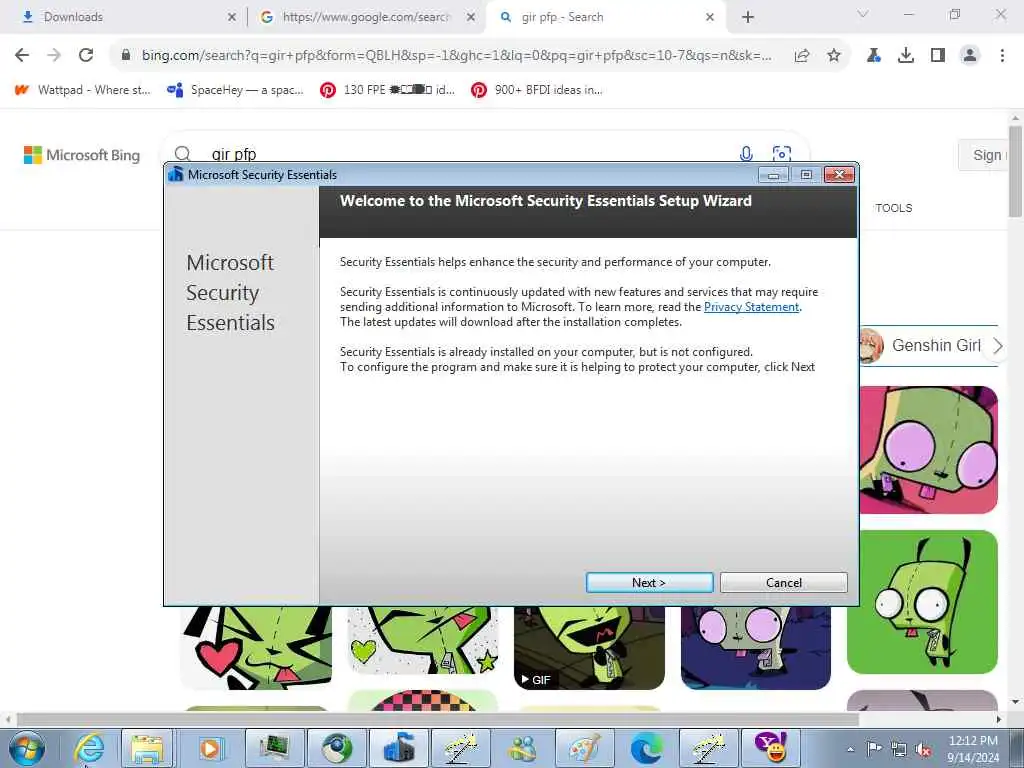Open the Chromium-style browser taskbar icon

pos(337,748)
